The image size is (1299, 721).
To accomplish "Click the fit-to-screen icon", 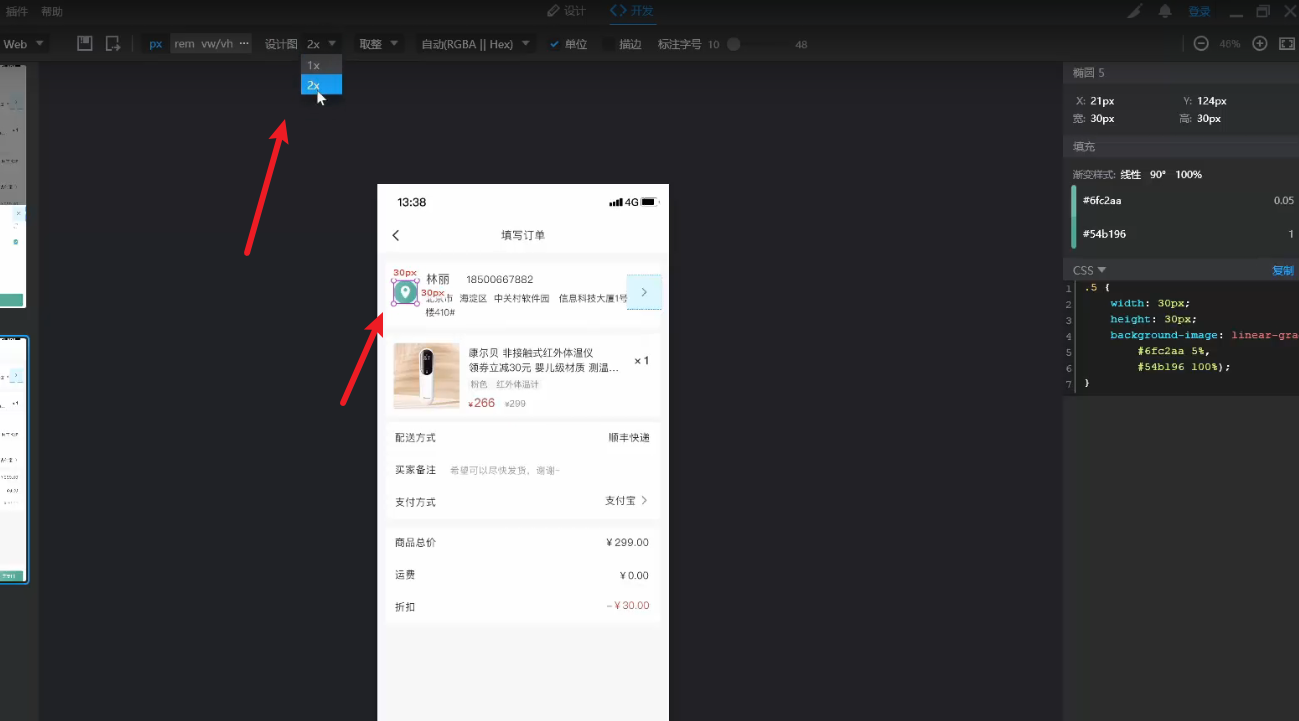I will click(x=1287, y=44).
